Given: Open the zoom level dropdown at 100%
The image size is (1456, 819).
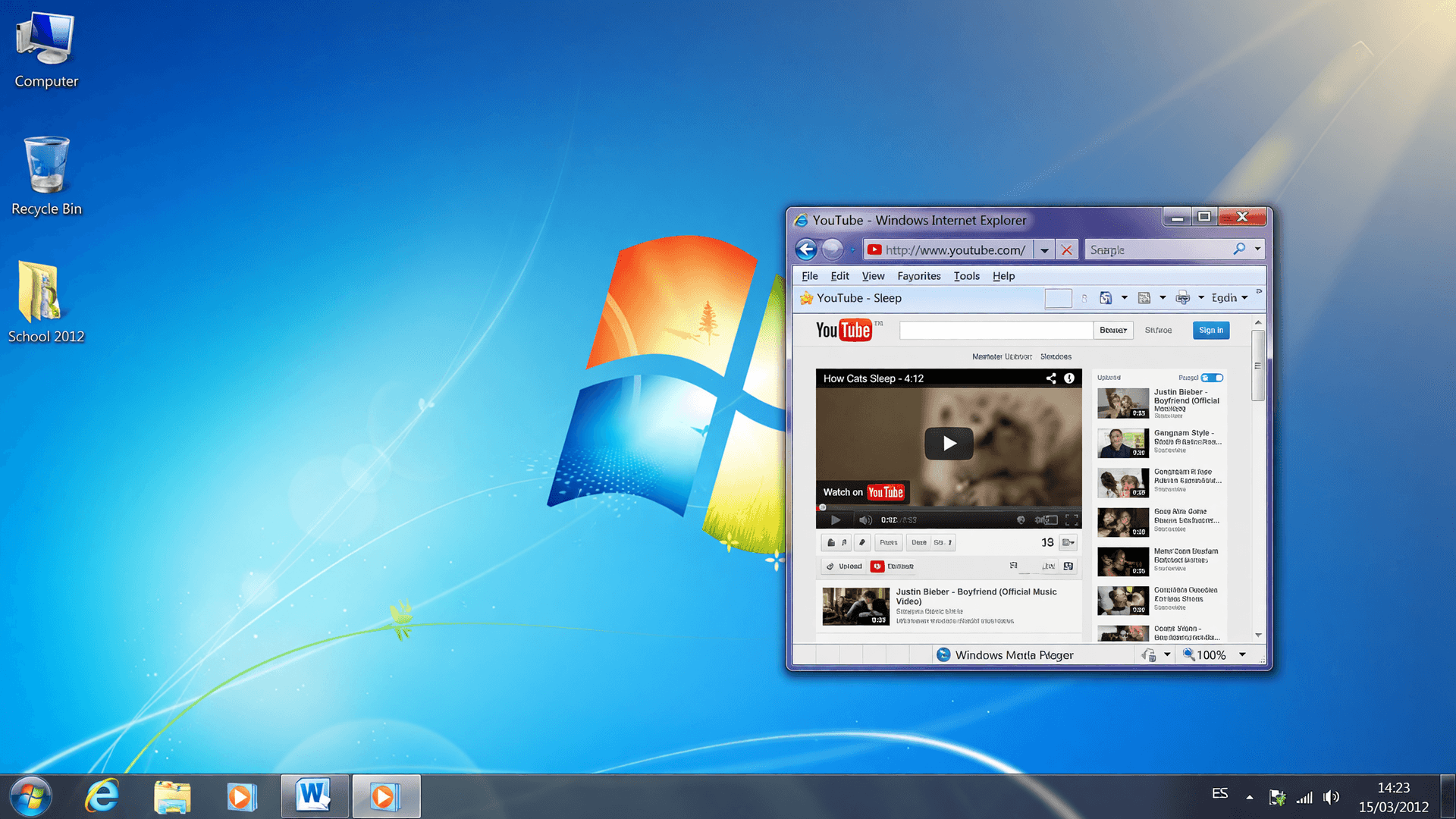Looking at the screenshot, I should coord(1242,654).
